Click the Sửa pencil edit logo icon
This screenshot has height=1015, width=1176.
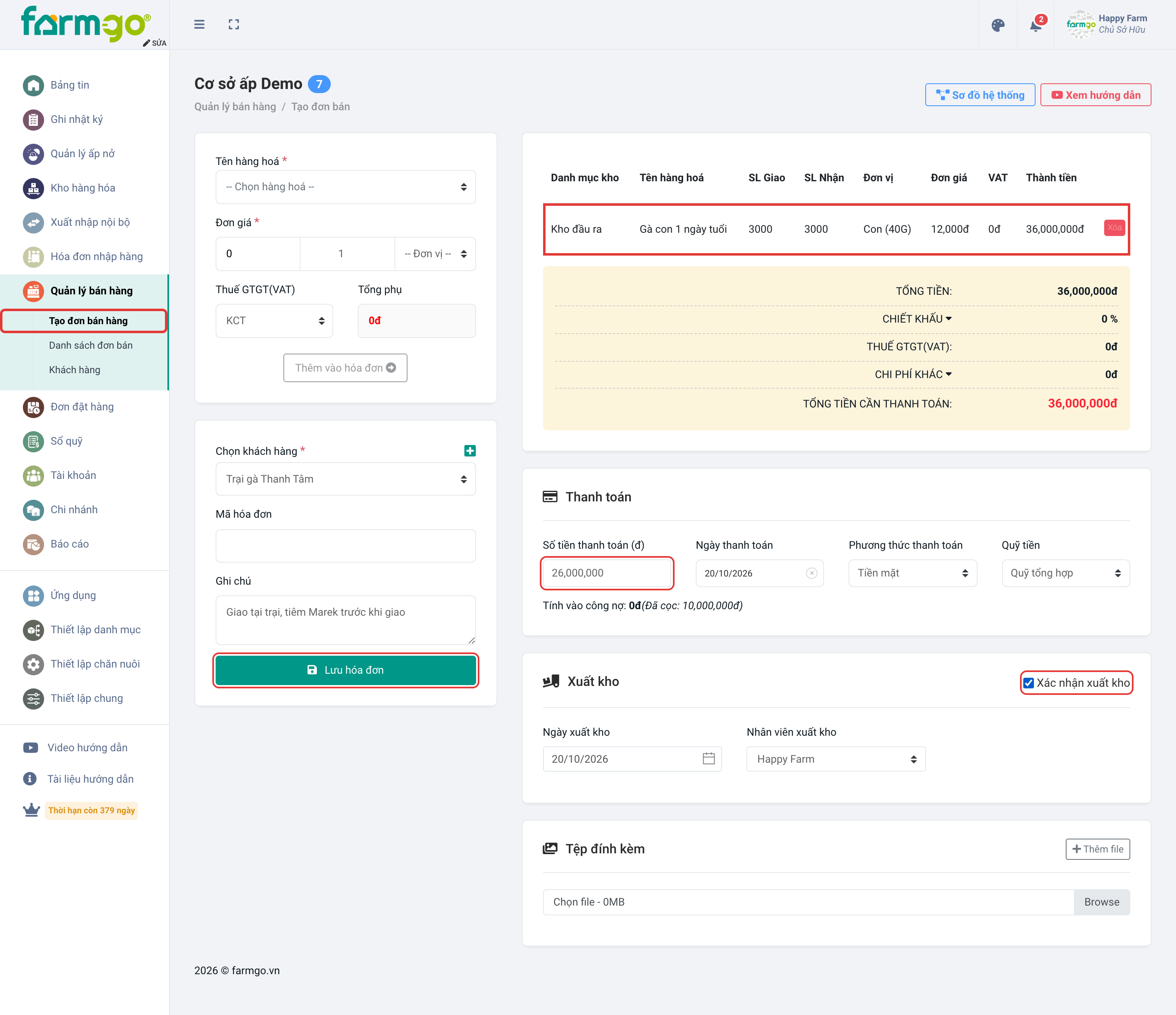147,43
